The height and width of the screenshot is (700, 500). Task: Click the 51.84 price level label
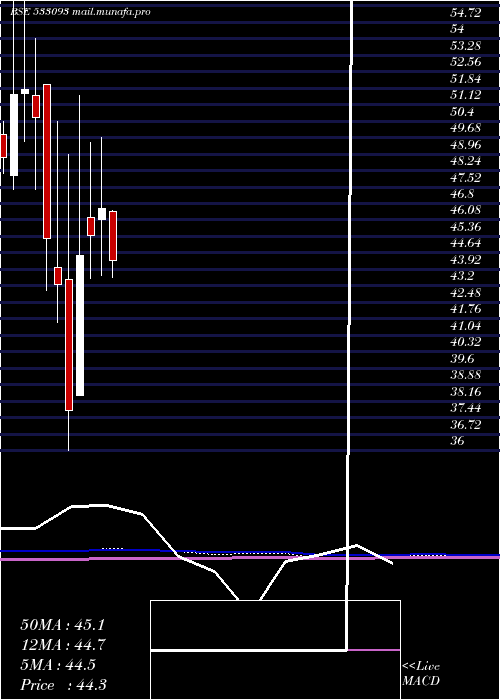(466, 79)
